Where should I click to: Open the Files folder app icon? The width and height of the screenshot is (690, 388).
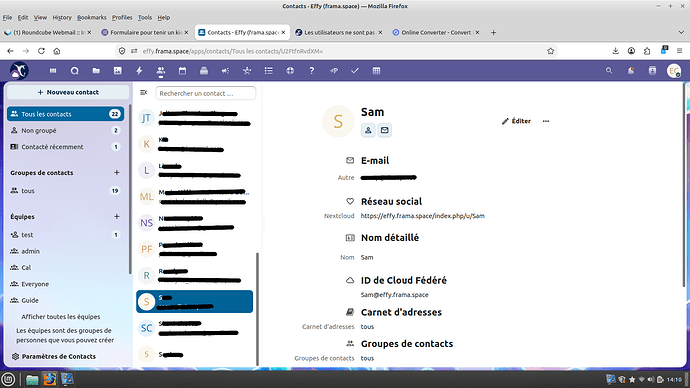[96, 71]
